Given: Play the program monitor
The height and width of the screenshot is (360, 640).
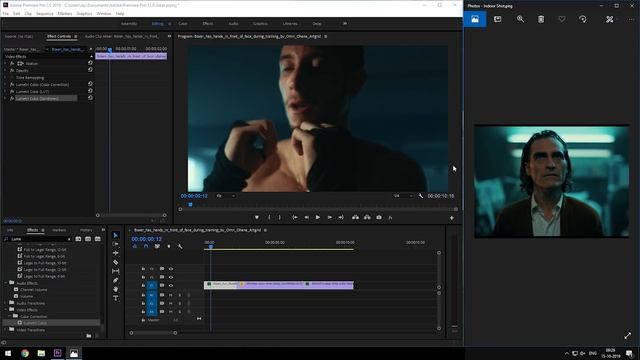Looking at the screenshot, I should pos(318,218).
